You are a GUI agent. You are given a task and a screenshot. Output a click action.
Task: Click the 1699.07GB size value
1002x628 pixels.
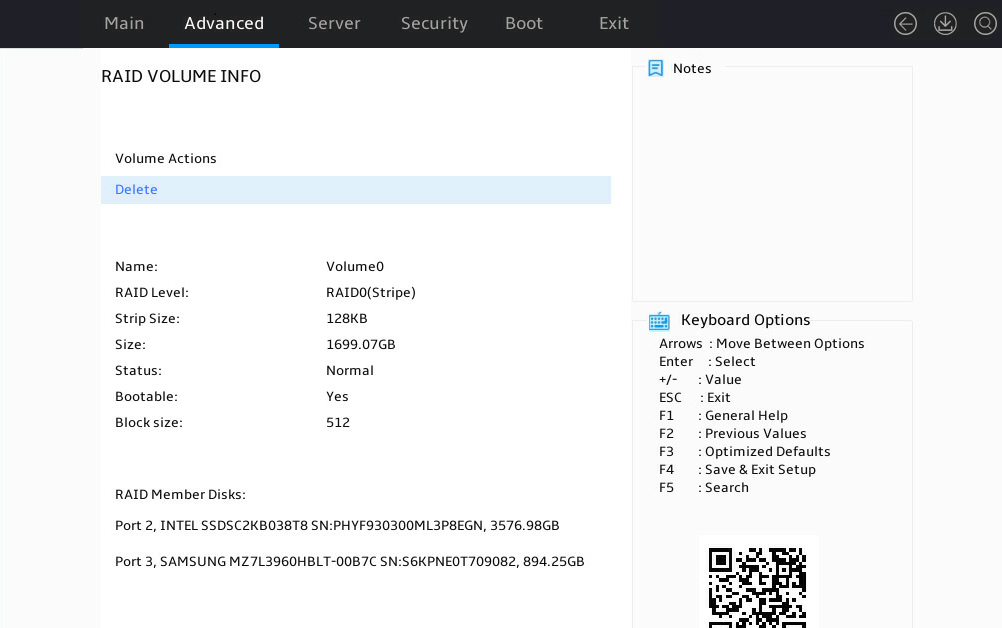[360, 344]
